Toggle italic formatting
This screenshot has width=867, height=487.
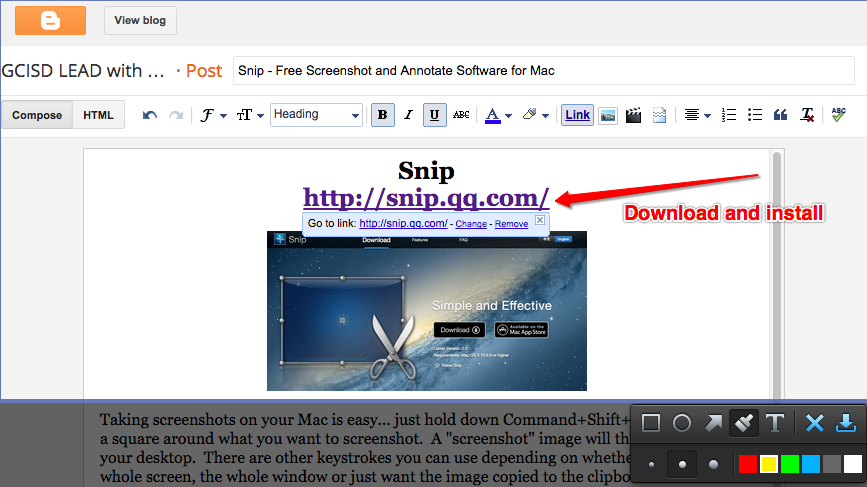click(408, 115)
